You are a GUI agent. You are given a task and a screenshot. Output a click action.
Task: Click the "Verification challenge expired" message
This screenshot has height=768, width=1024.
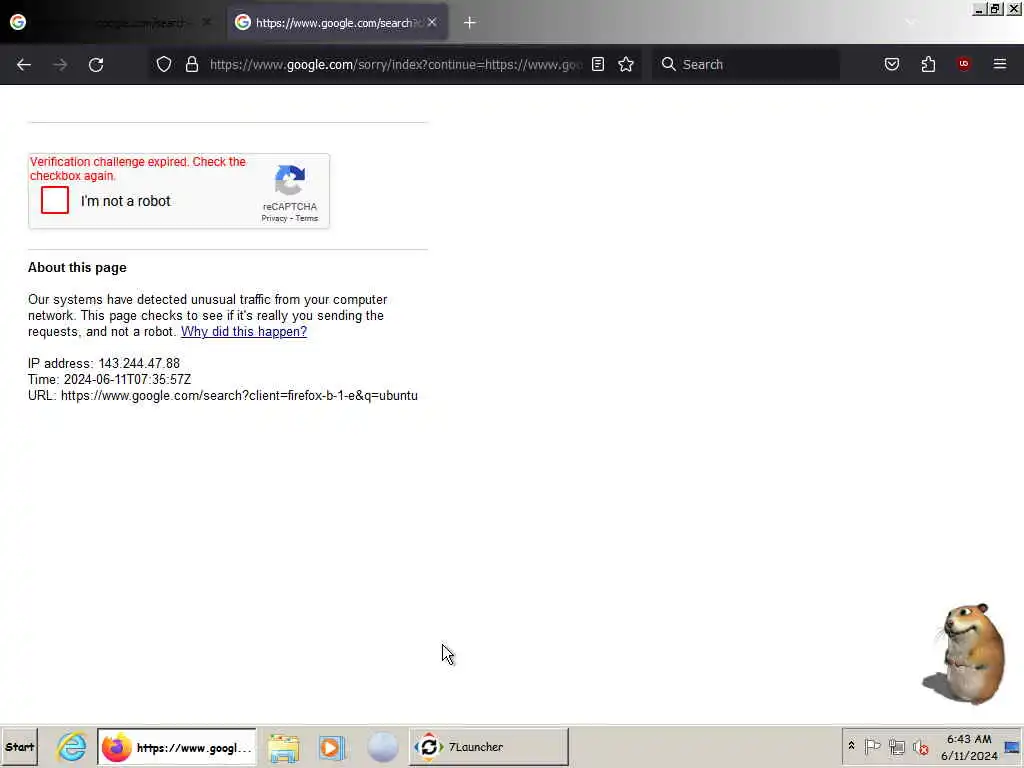click(138, 168)
